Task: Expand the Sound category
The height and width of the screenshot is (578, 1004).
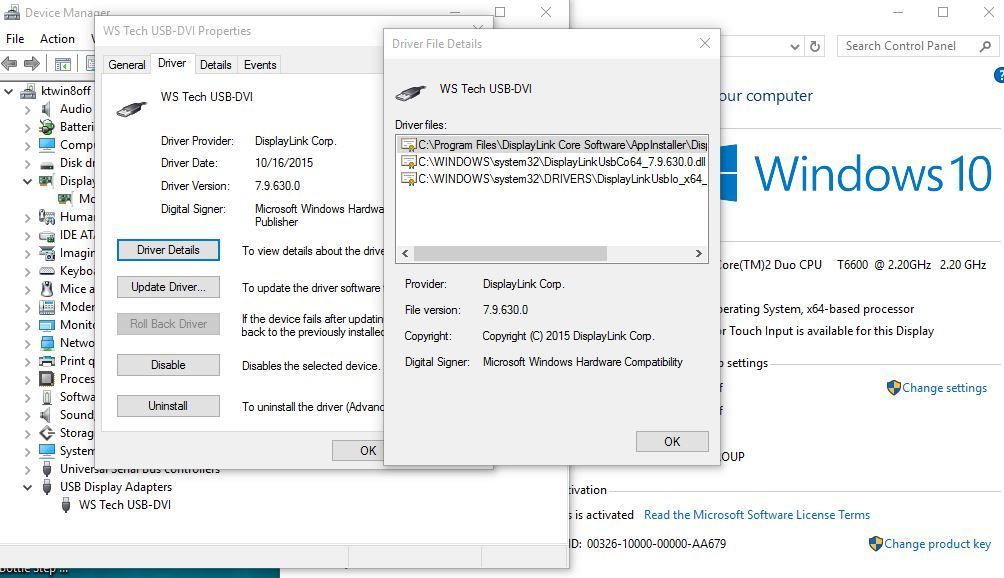Action: (x=28, y=415)
